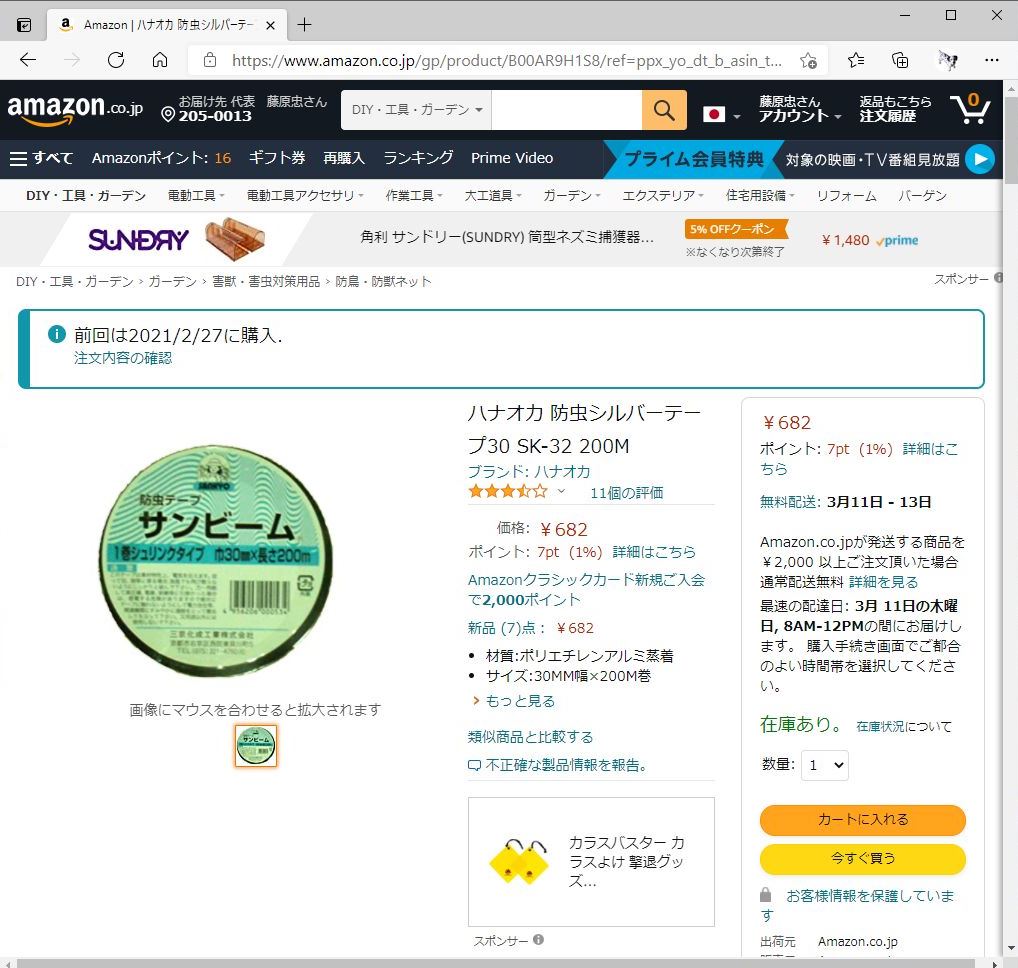This screenshot has height=968, width=1018.
Task: Click 今すぐ買う button
Action: pyautogui.click(x=862, y=858)
